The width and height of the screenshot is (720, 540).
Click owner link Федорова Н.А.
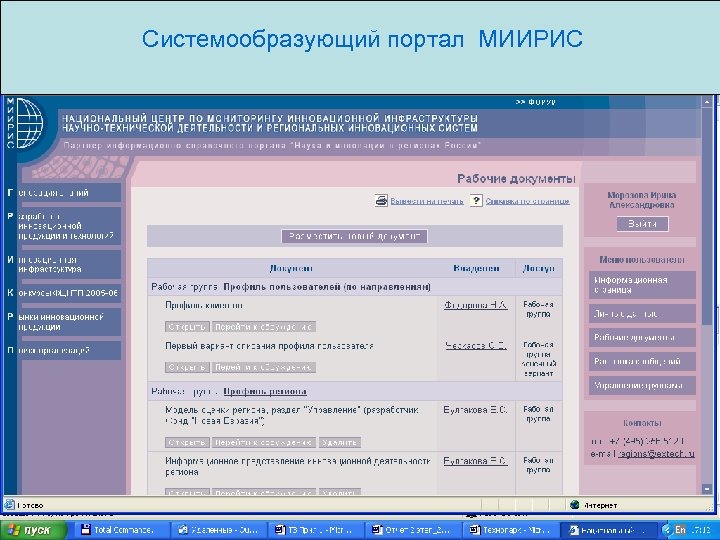point(476,305)
